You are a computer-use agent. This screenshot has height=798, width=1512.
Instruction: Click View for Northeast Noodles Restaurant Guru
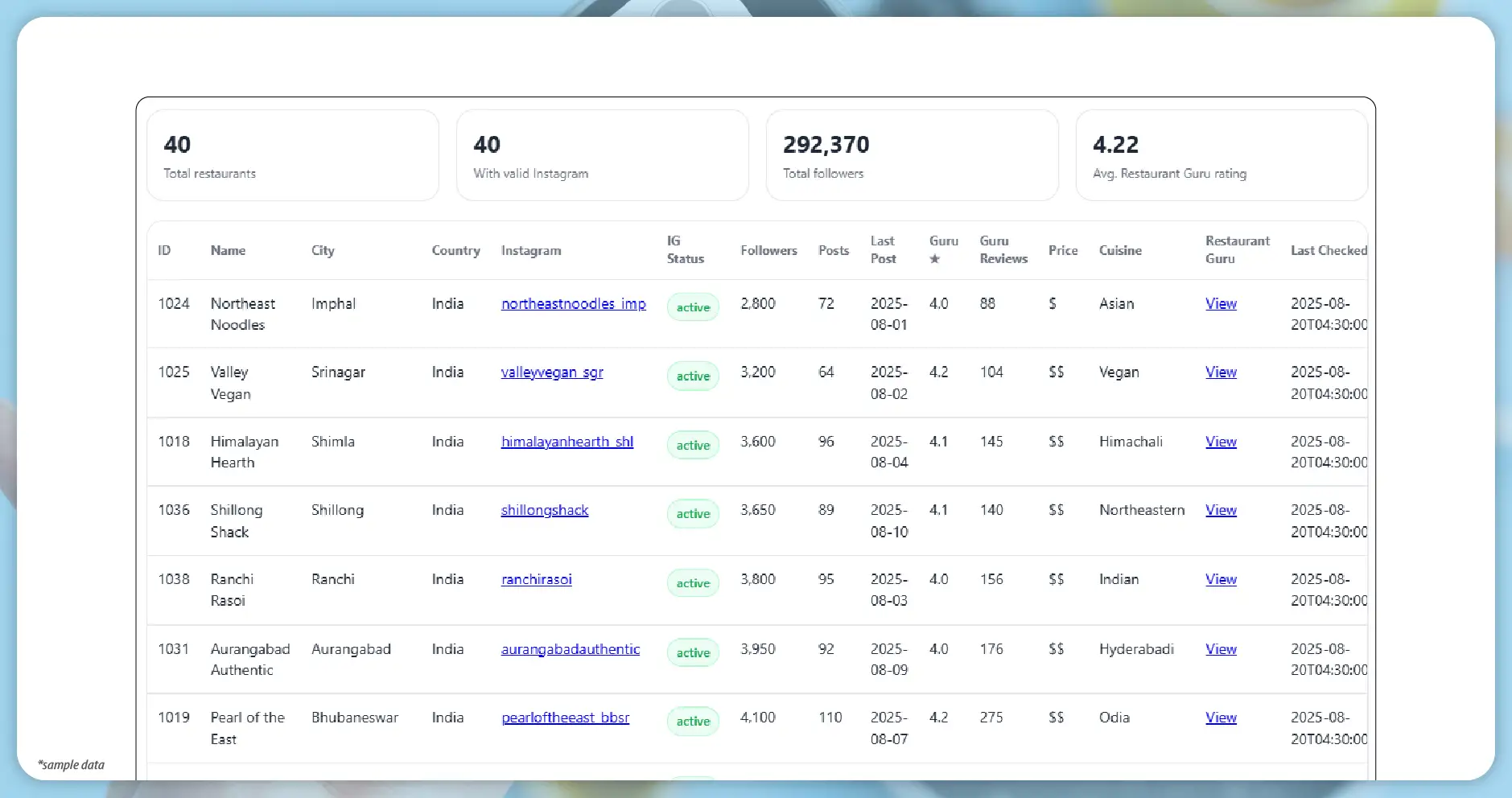click(x=1221, y=303)
